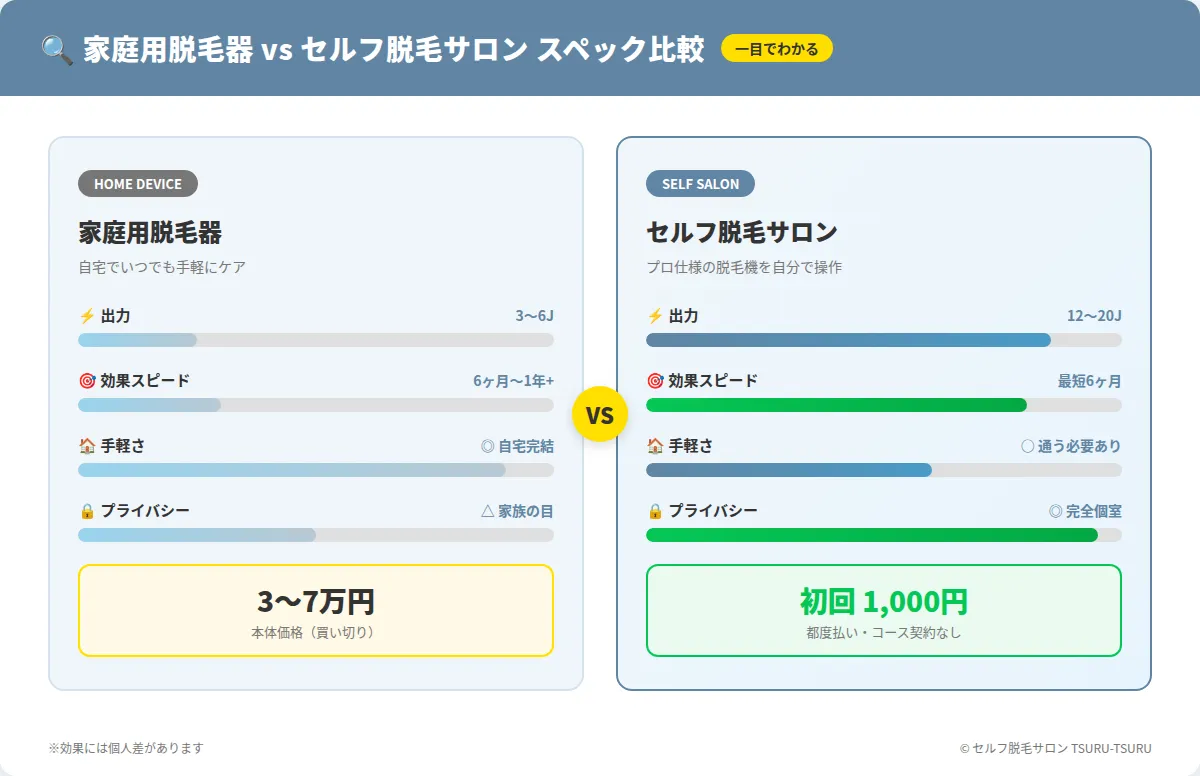Image resolution: width=1200 pixels, height=776 pixels.
Task: Click the 一目でわかる yellow badge
Action: (777, 49)
